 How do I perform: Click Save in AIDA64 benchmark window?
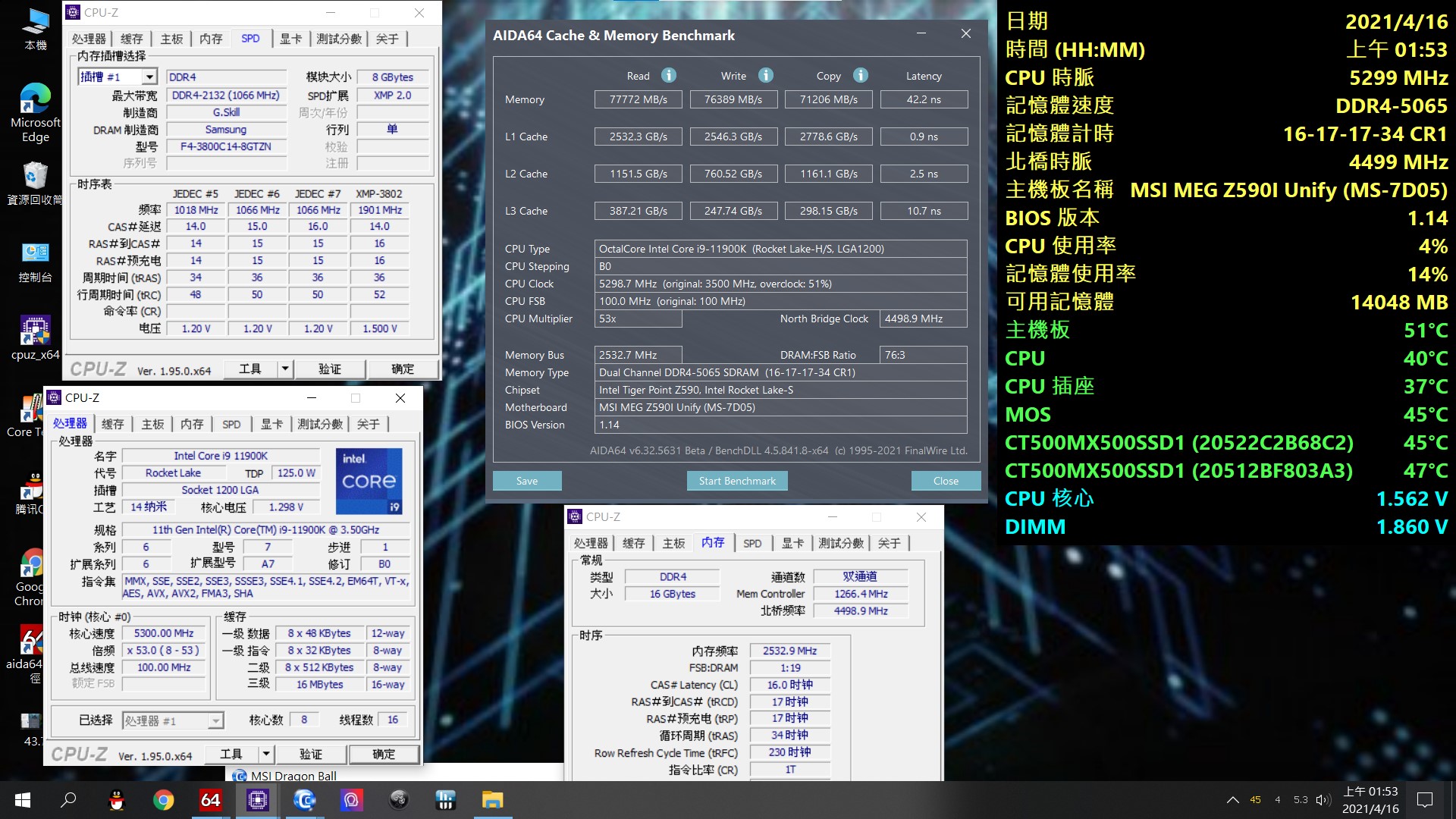click(x=527, y=481)
